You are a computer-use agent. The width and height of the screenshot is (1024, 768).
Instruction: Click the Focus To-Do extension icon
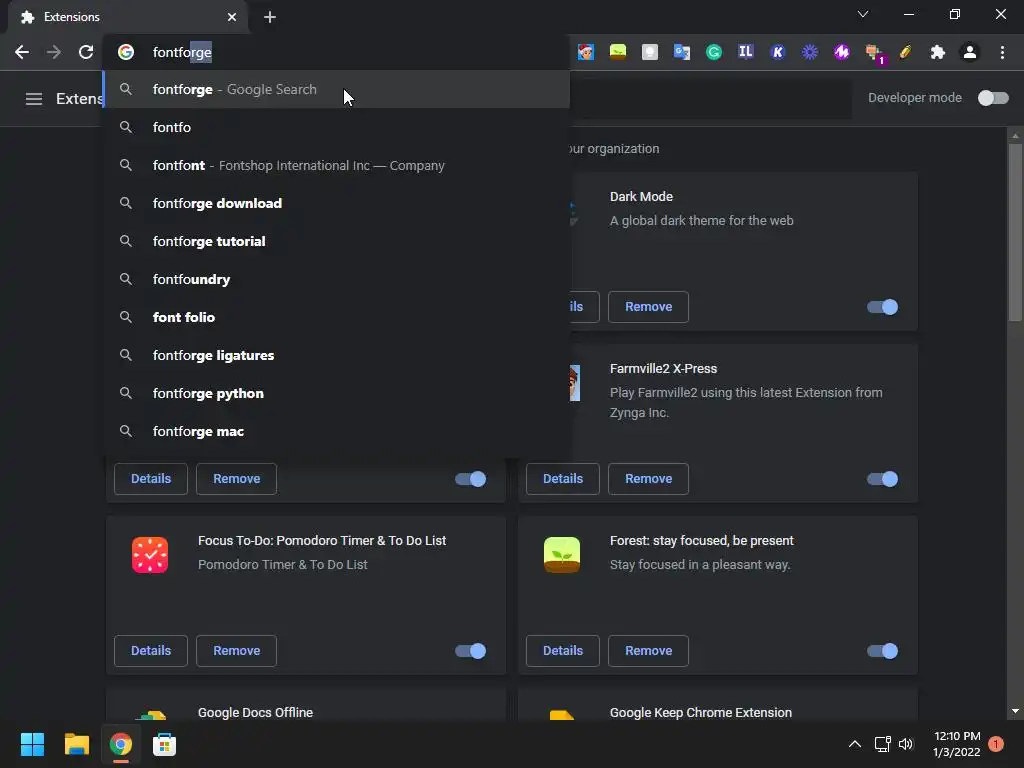click(x=150, y=555)
